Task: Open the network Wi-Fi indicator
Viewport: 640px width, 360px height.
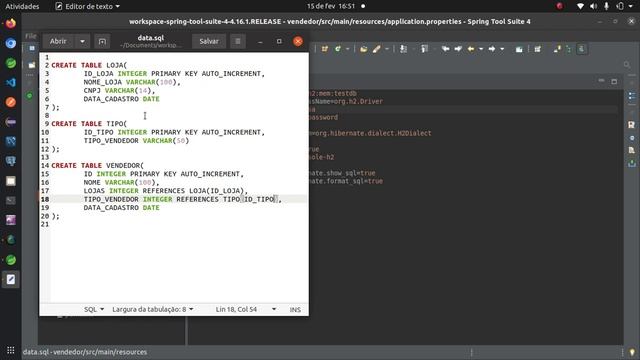Action: tap(580, 6)
